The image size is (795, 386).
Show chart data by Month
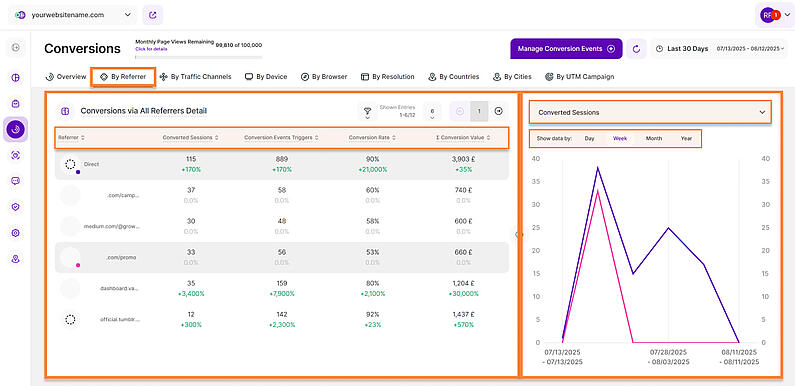click(x=654, y=138)
